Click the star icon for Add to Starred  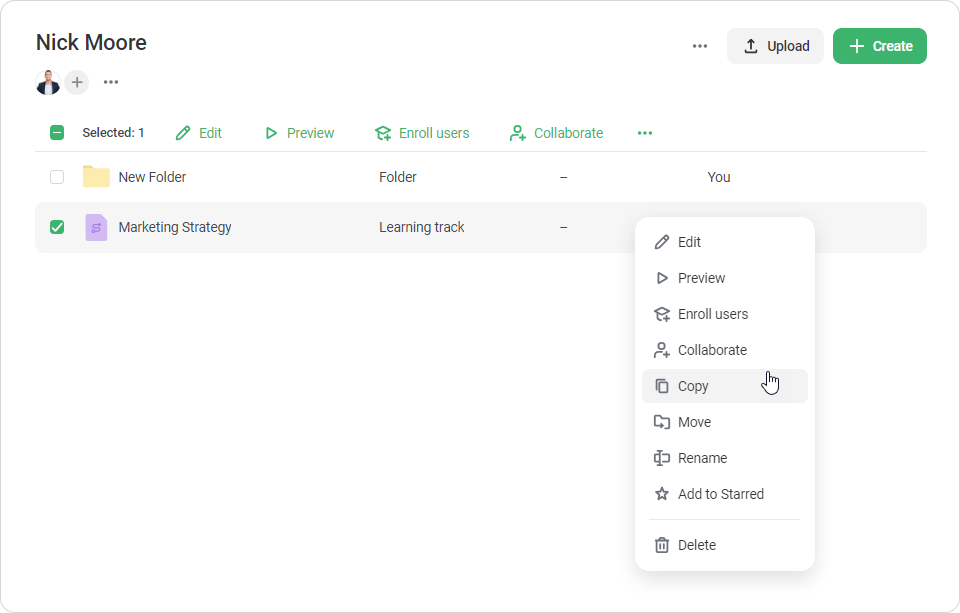tap(661, 494)
